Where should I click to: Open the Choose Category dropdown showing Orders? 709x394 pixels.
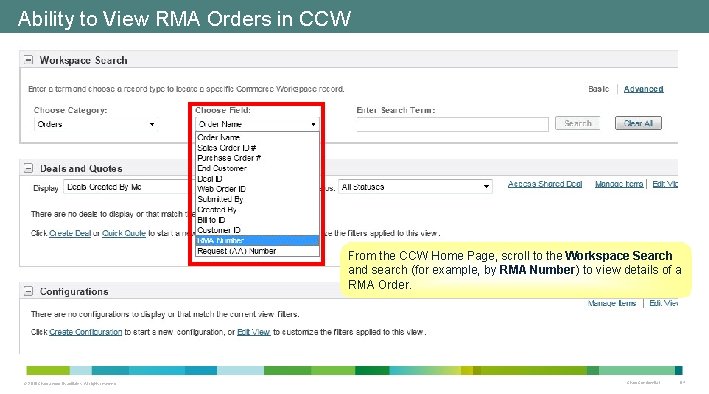[95, 124]
